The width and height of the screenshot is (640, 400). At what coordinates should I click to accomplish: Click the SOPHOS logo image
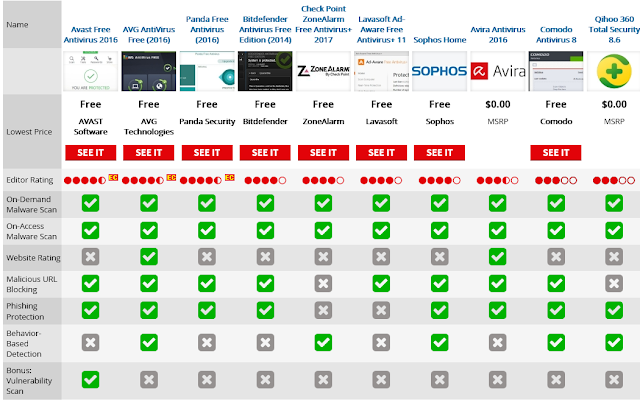440,71
